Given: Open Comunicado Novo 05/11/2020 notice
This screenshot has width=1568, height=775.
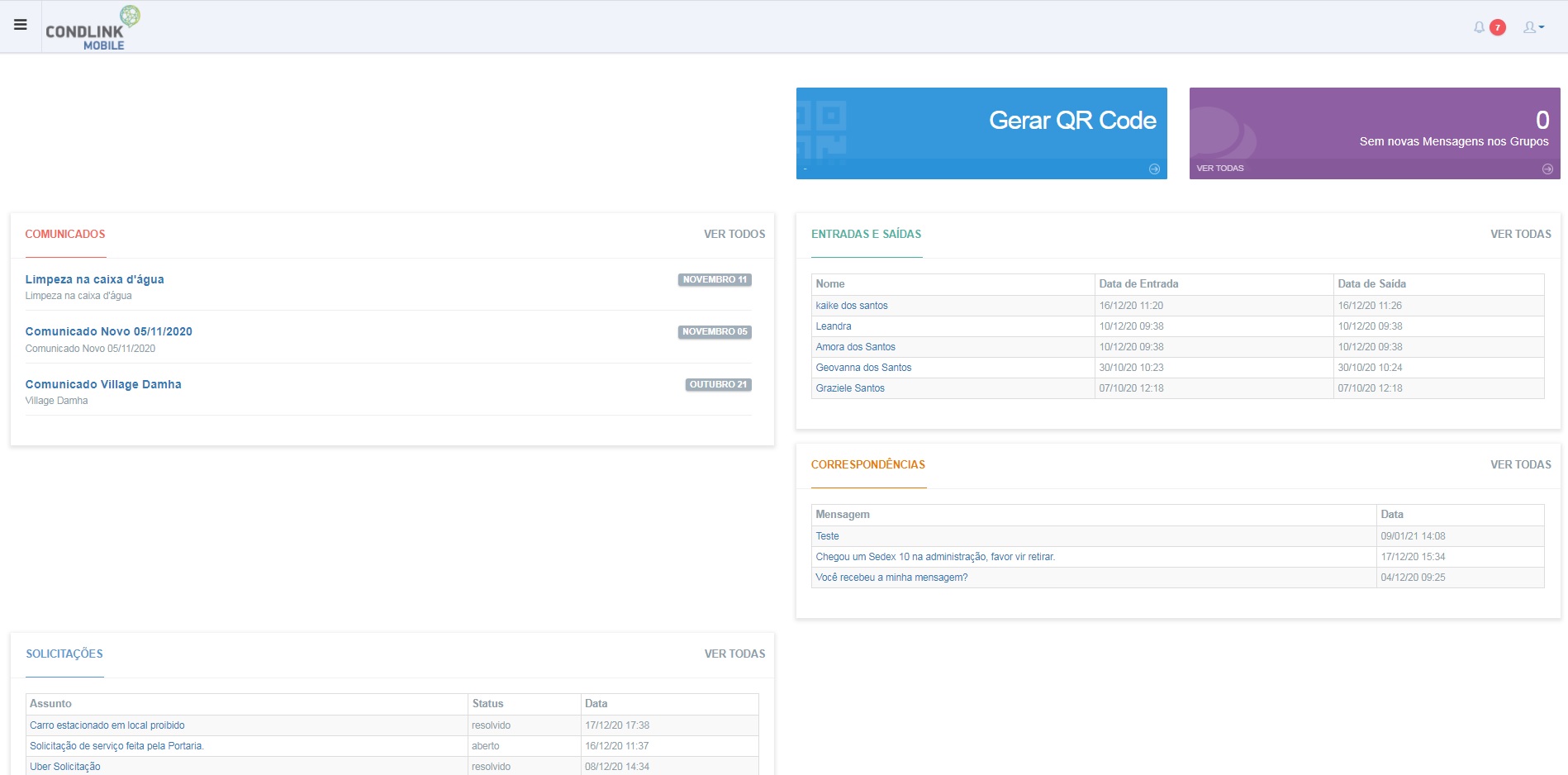Looking at the screenshot, I should pos(109,331).
